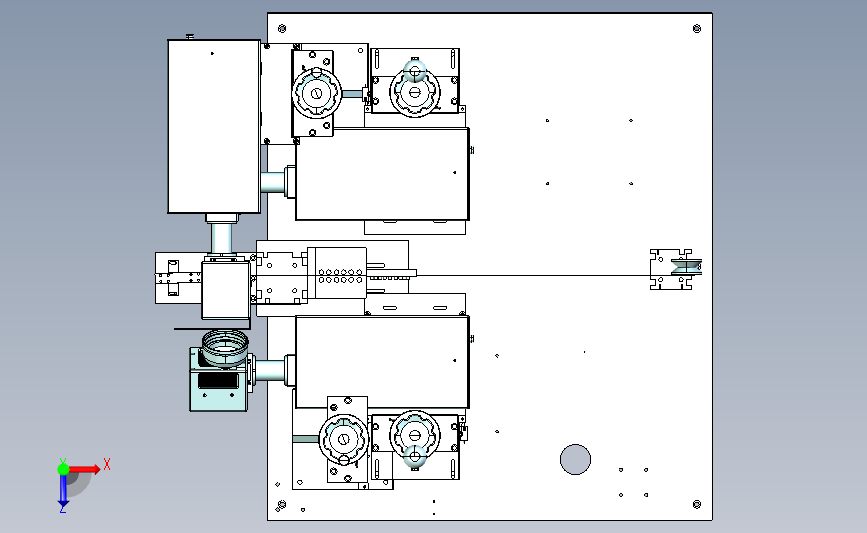This screenshot has width=867, height=533.
Task: Select the pulley wheel at the wire's right end
Action: pos(686,266)
